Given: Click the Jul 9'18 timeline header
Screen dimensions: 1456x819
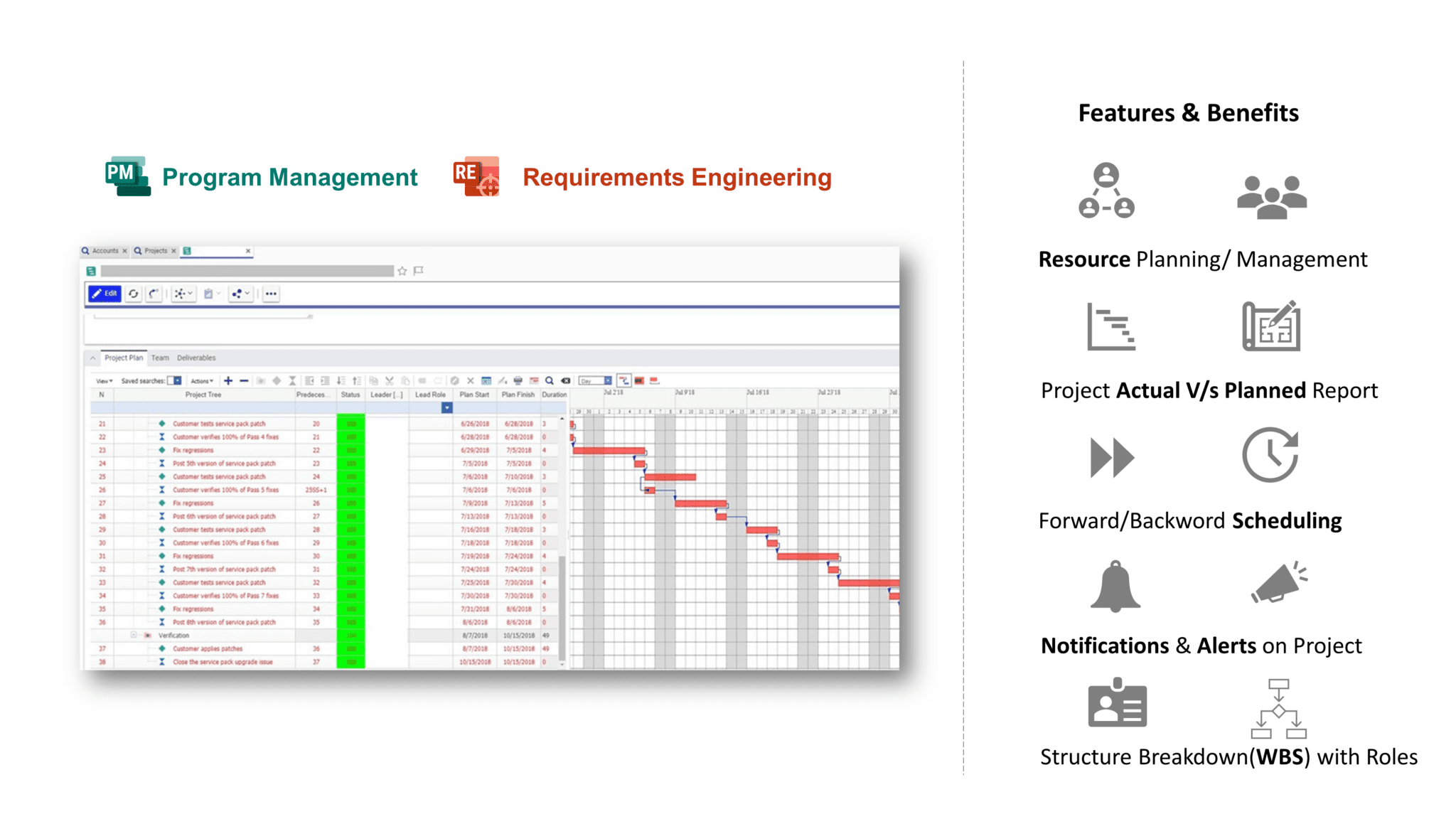Looking at the screenshot, I should click(685, 392).
